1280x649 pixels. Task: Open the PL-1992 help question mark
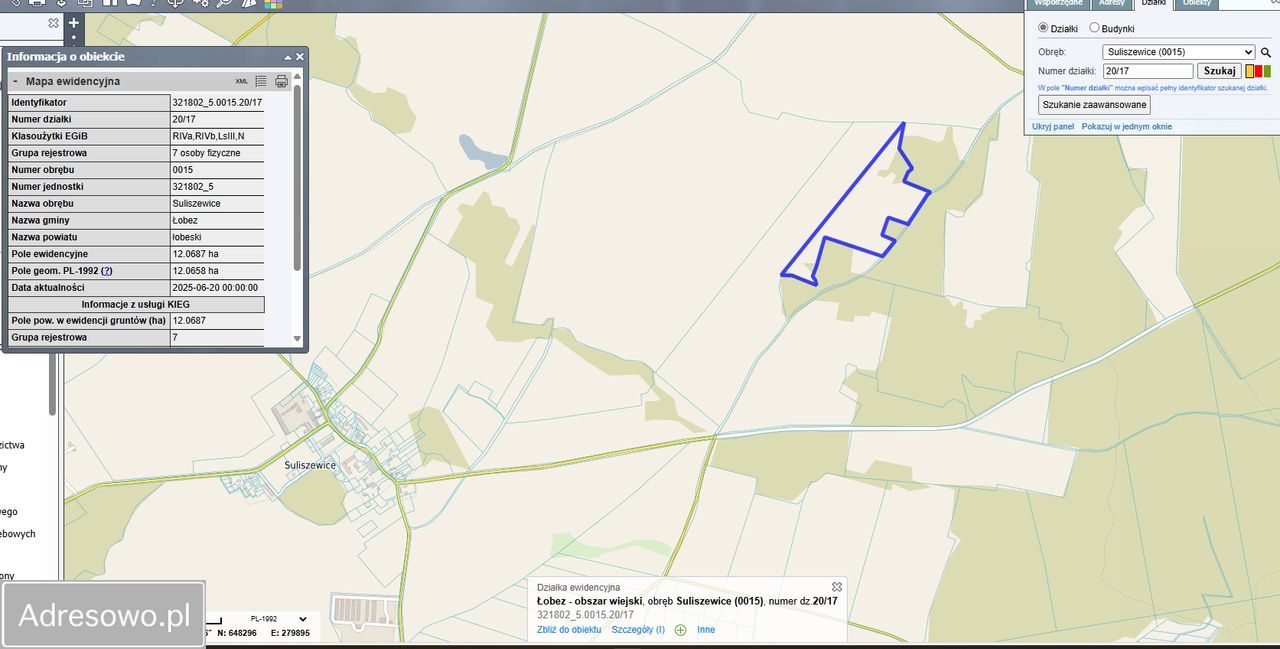click(107, 271)
